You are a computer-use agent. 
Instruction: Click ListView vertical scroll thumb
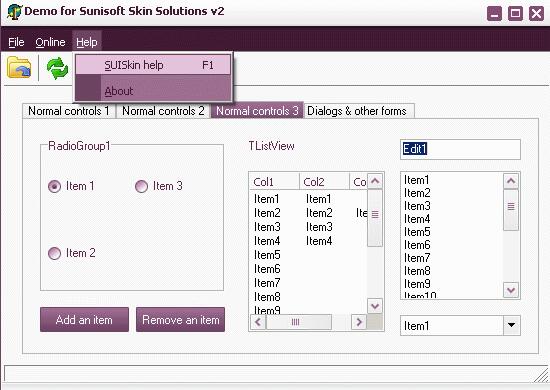375,218
